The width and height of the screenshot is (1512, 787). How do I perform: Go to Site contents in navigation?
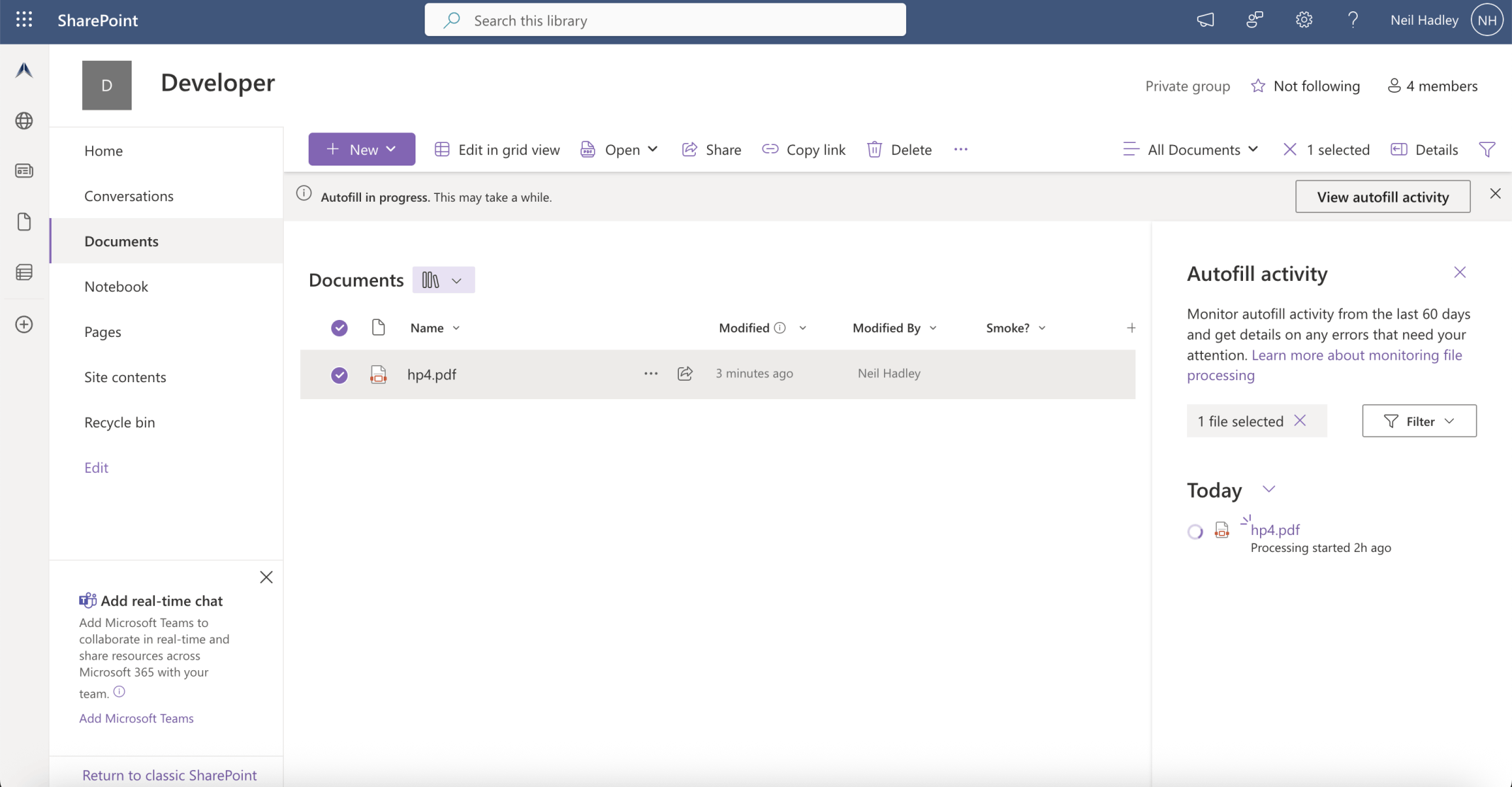click(125, 377)
